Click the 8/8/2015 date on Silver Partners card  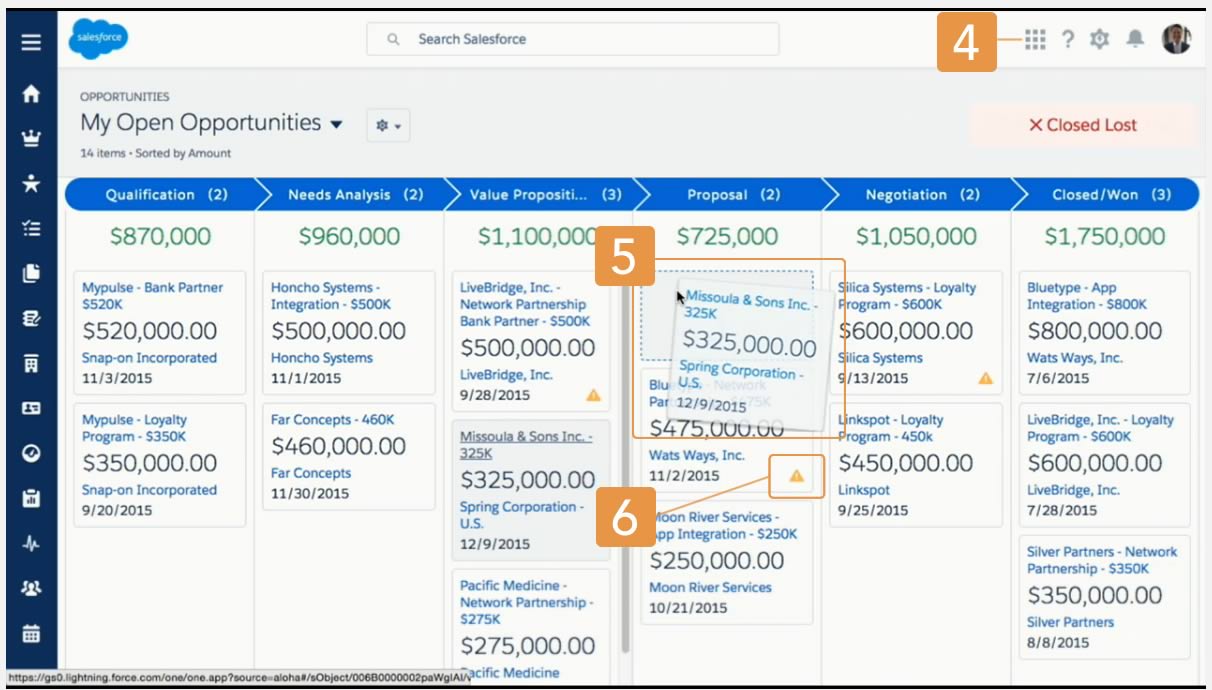click(x=1057, y=642)
